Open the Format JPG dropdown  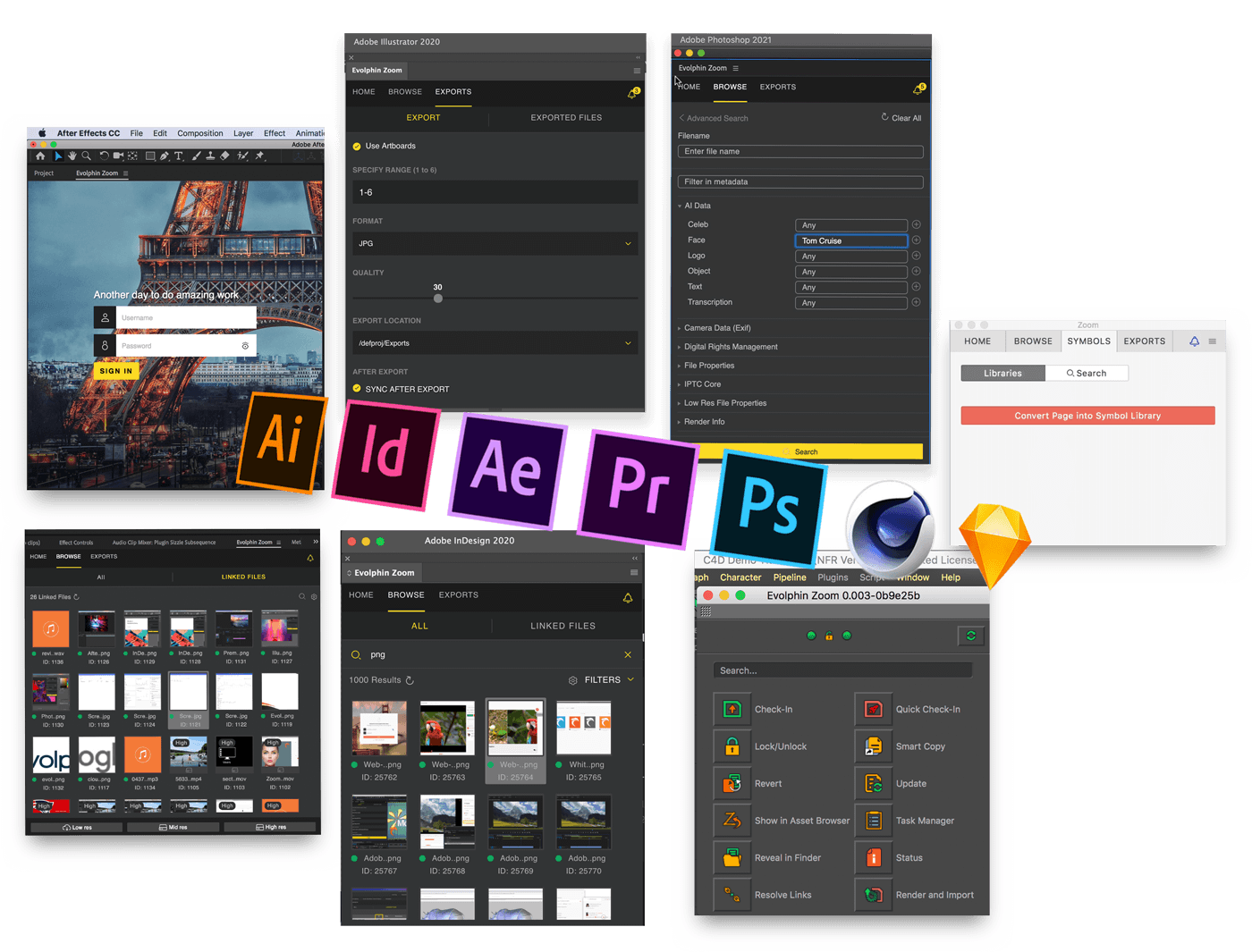coord(495,243)
